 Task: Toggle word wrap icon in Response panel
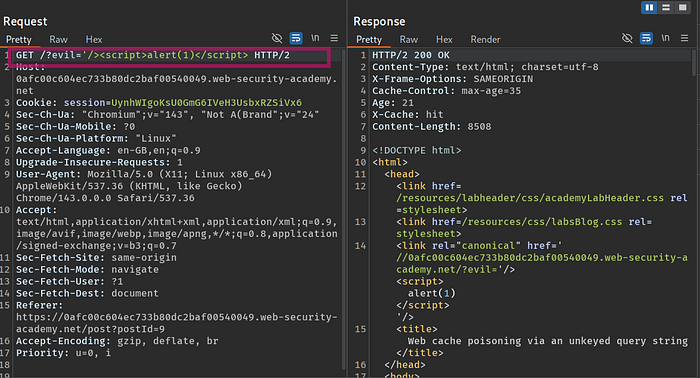(646, 38)
